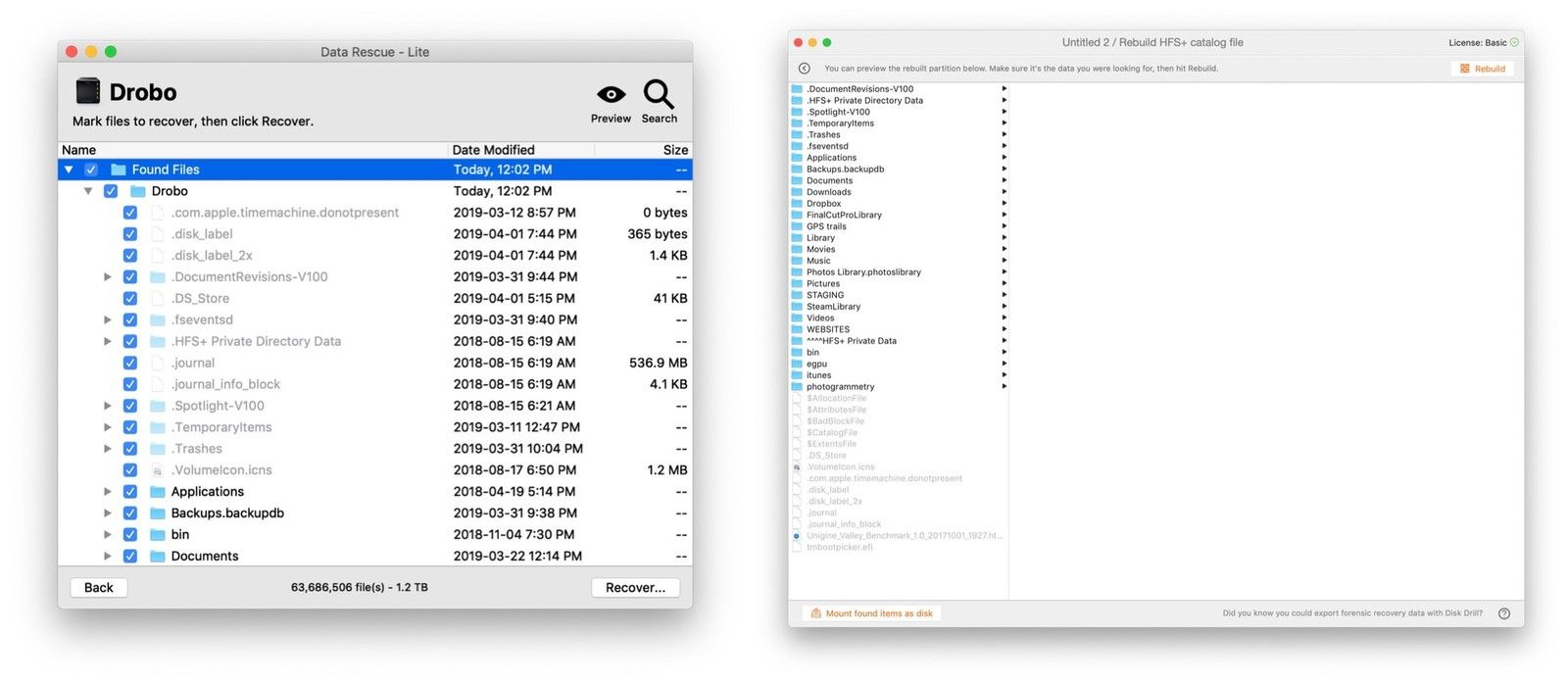Click the Preview eye icon
Screen dimensions: 1568x684
pyautogui.click(x=611, y=95)
